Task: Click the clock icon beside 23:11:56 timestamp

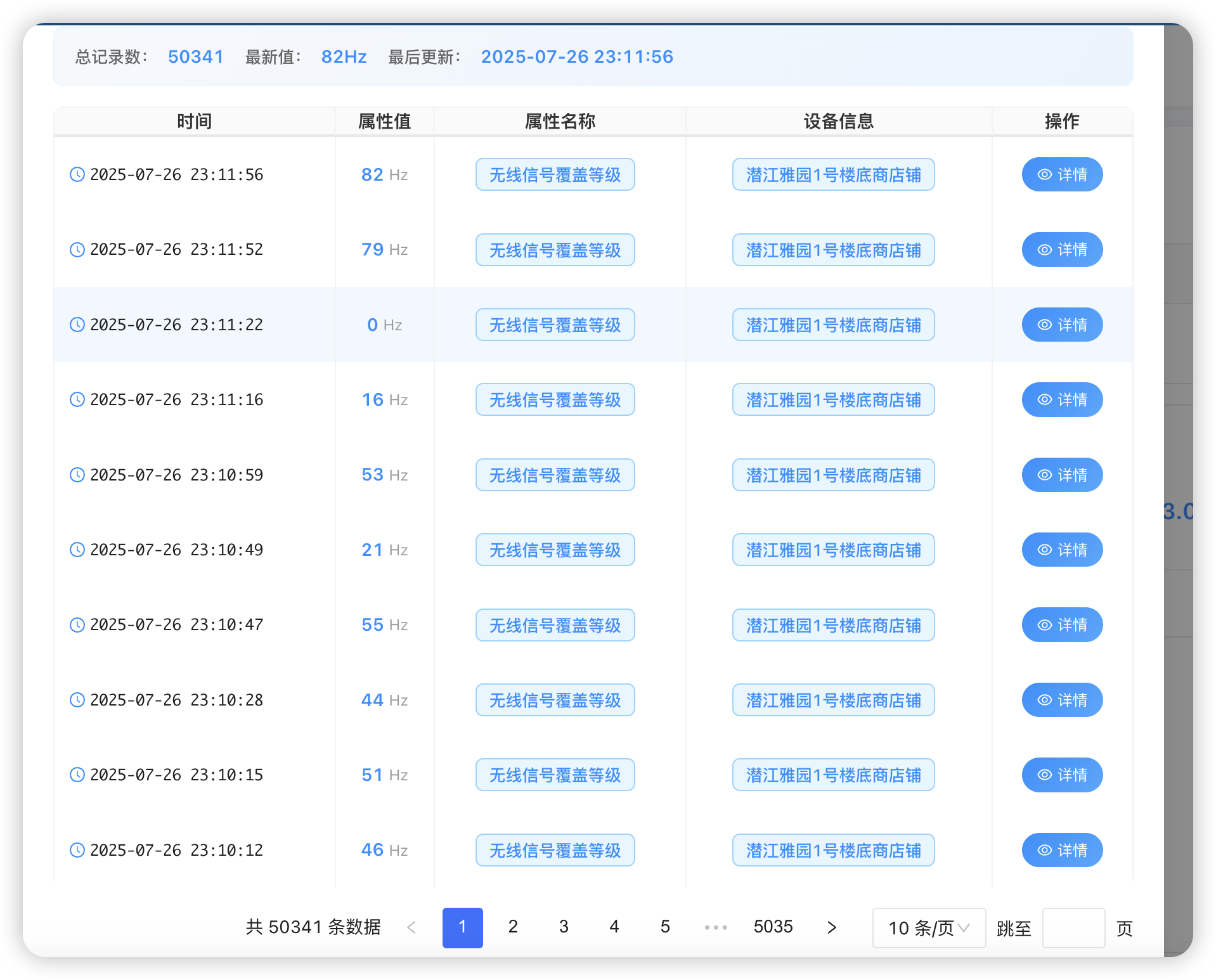Action: 77,174
